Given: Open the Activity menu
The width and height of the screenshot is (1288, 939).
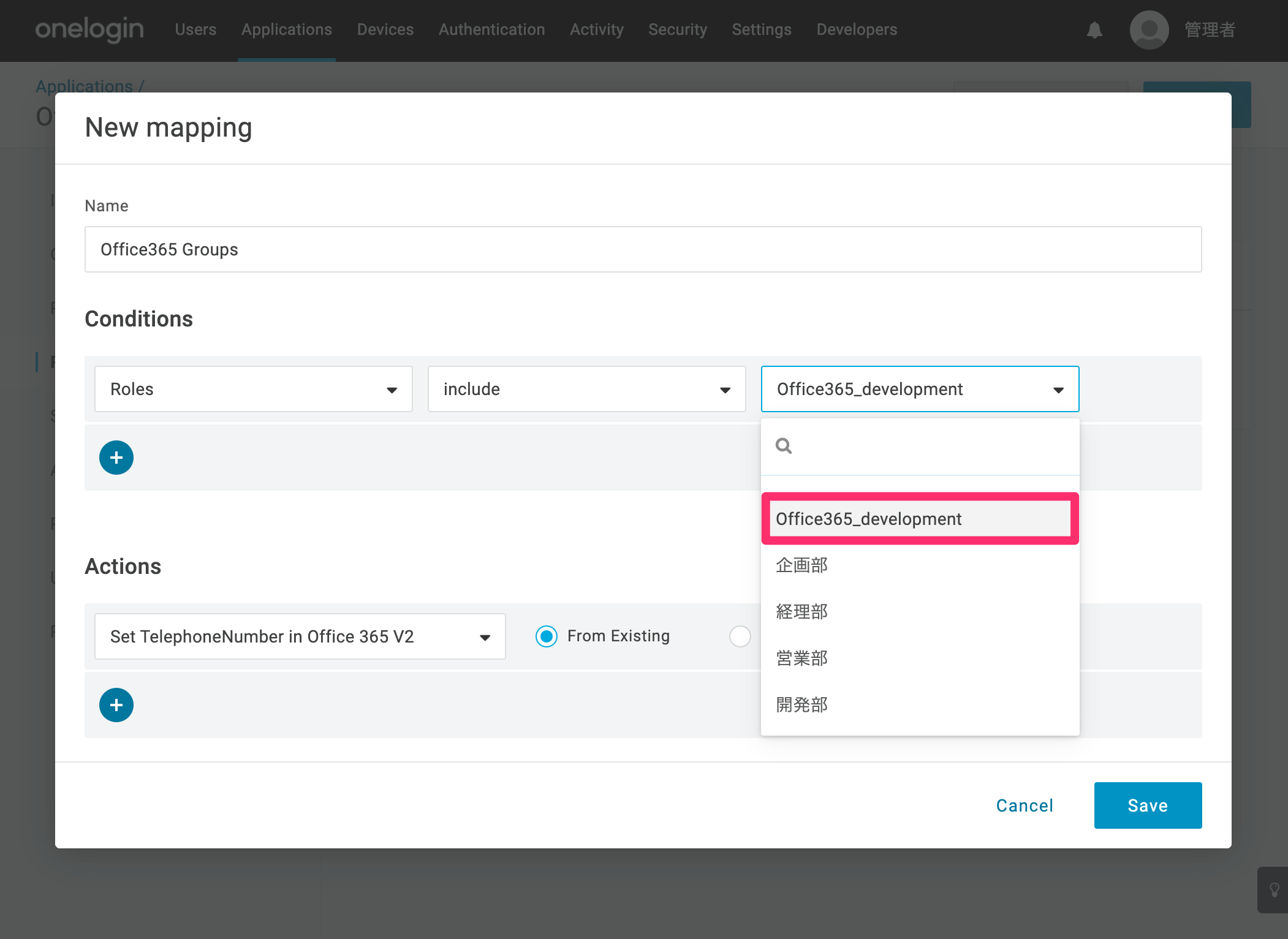Looking at the screenshot, I should tap(597, 29).
